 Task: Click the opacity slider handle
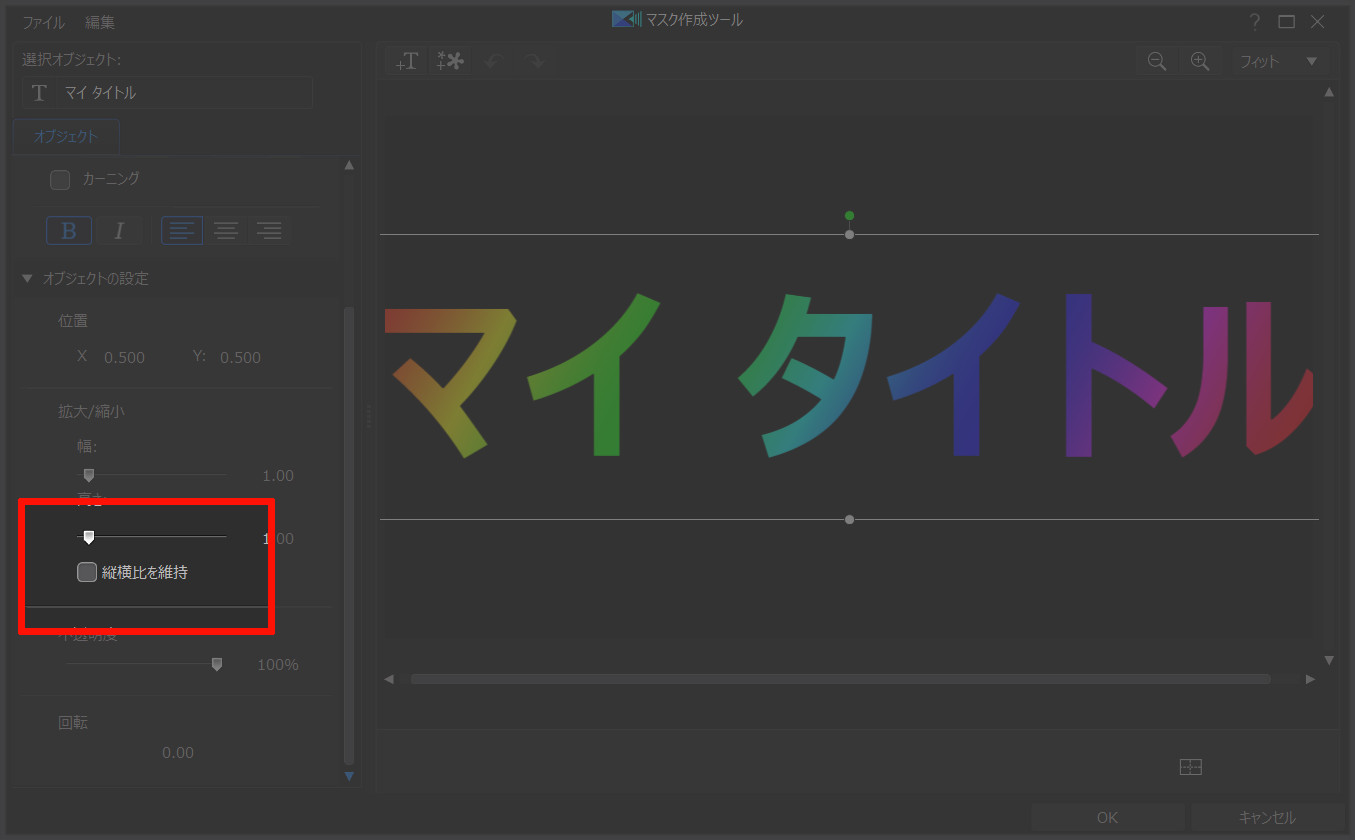217,664
